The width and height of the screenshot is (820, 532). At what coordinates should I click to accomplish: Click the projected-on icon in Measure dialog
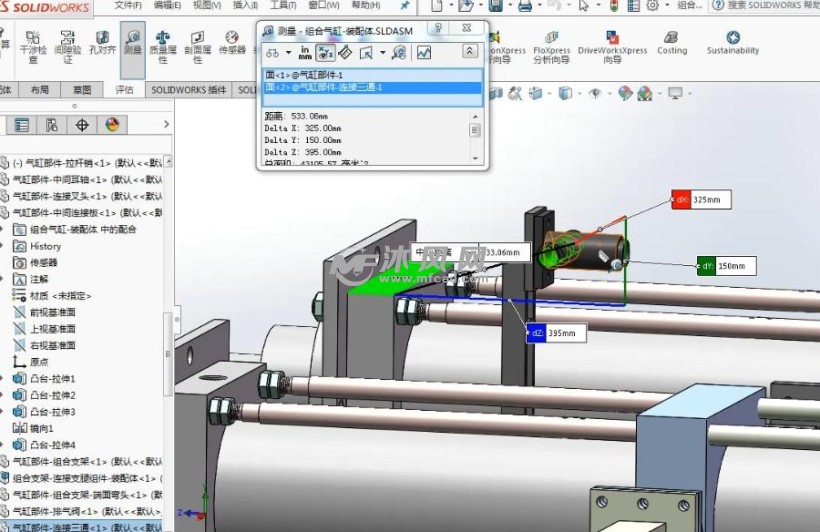(x=366, y=53)
